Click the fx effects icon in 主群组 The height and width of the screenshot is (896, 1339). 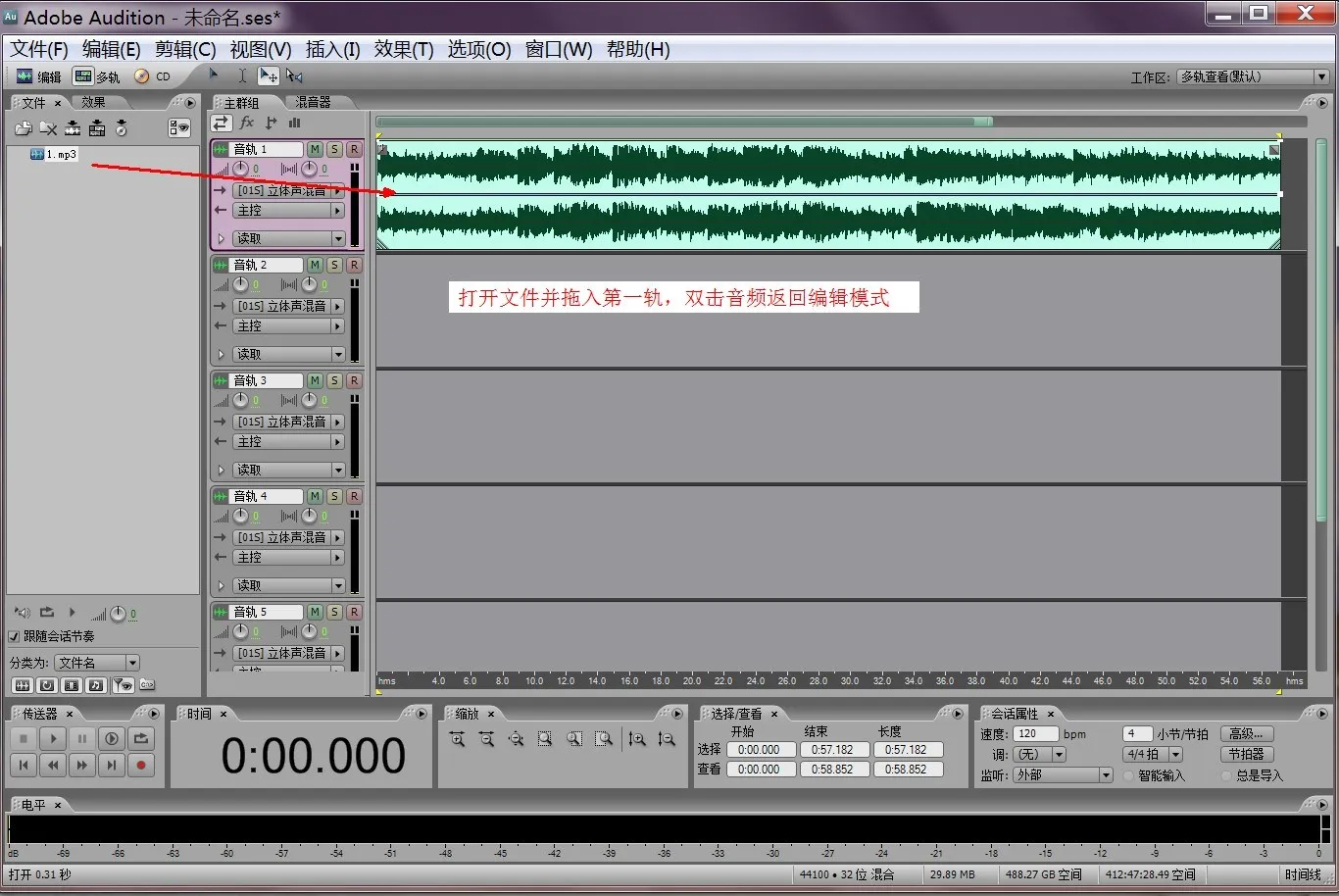coord(247,123)
